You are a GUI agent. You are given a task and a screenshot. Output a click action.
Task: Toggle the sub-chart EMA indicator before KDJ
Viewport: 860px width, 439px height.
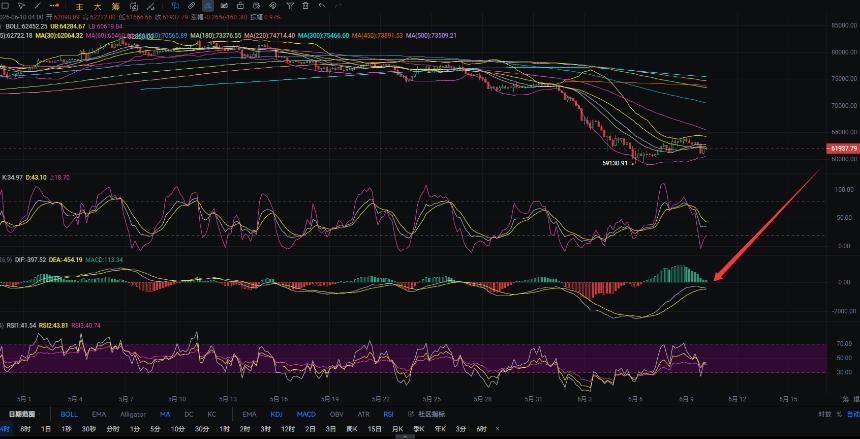click(x=250, y=414)
